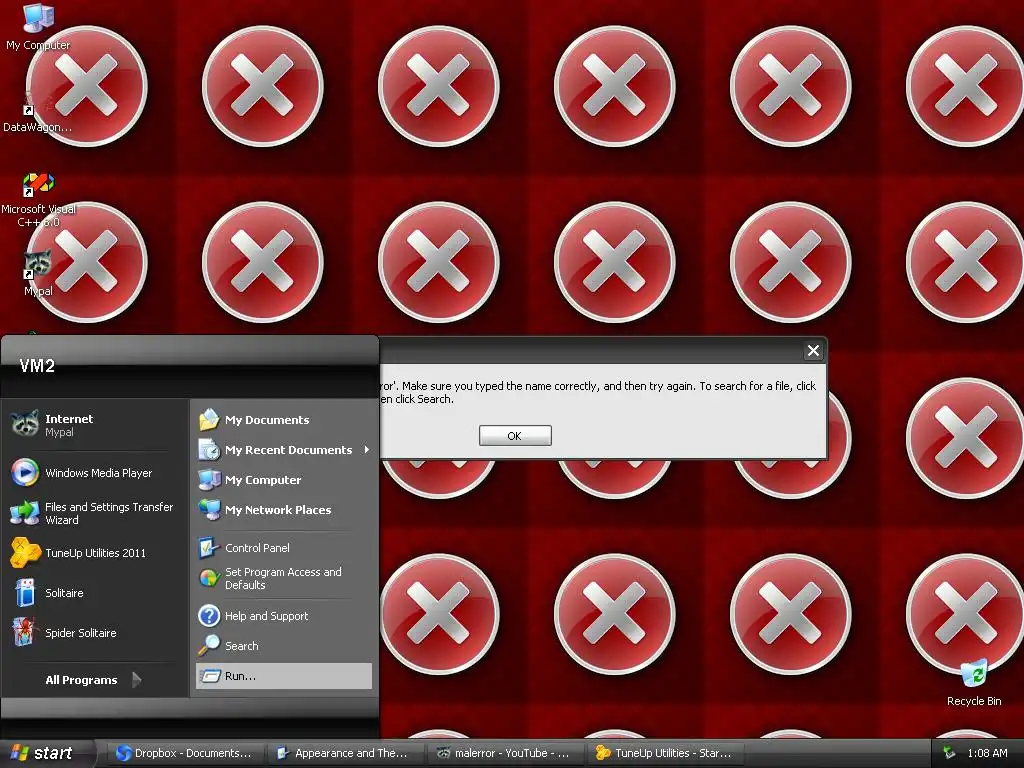Launch Microsoft Visual C++ 6.0 shortcut
This screenshot has width=1024, height=768.
(39, 199)
